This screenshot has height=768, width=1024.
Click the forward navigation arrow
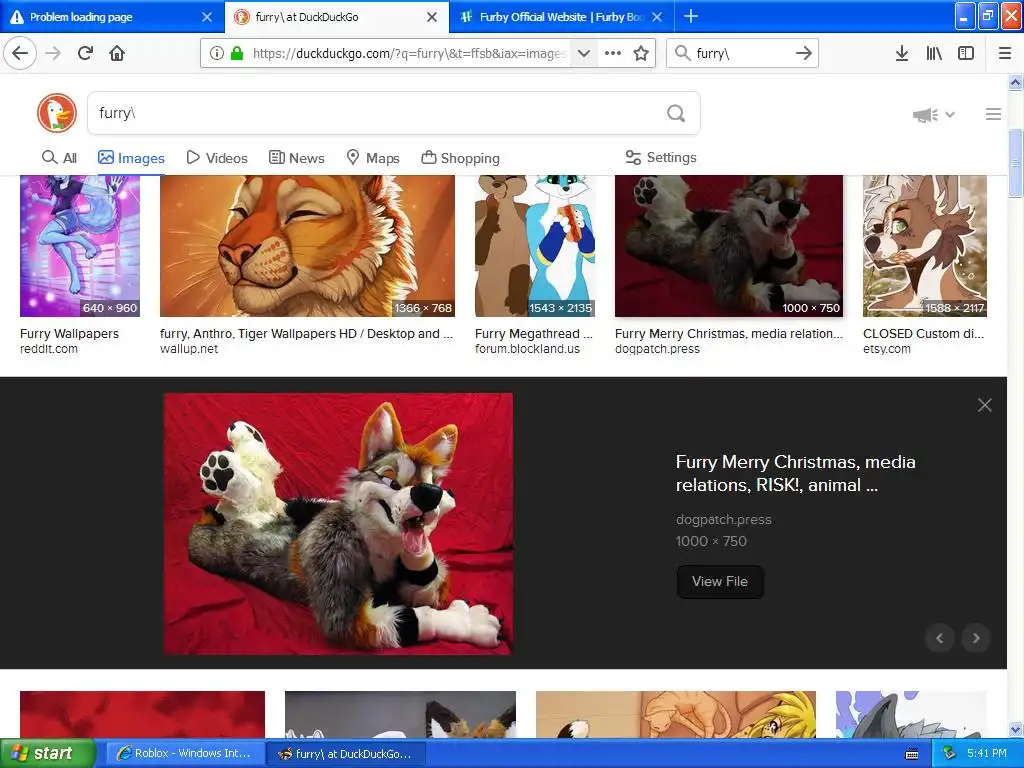click(53, 53)
